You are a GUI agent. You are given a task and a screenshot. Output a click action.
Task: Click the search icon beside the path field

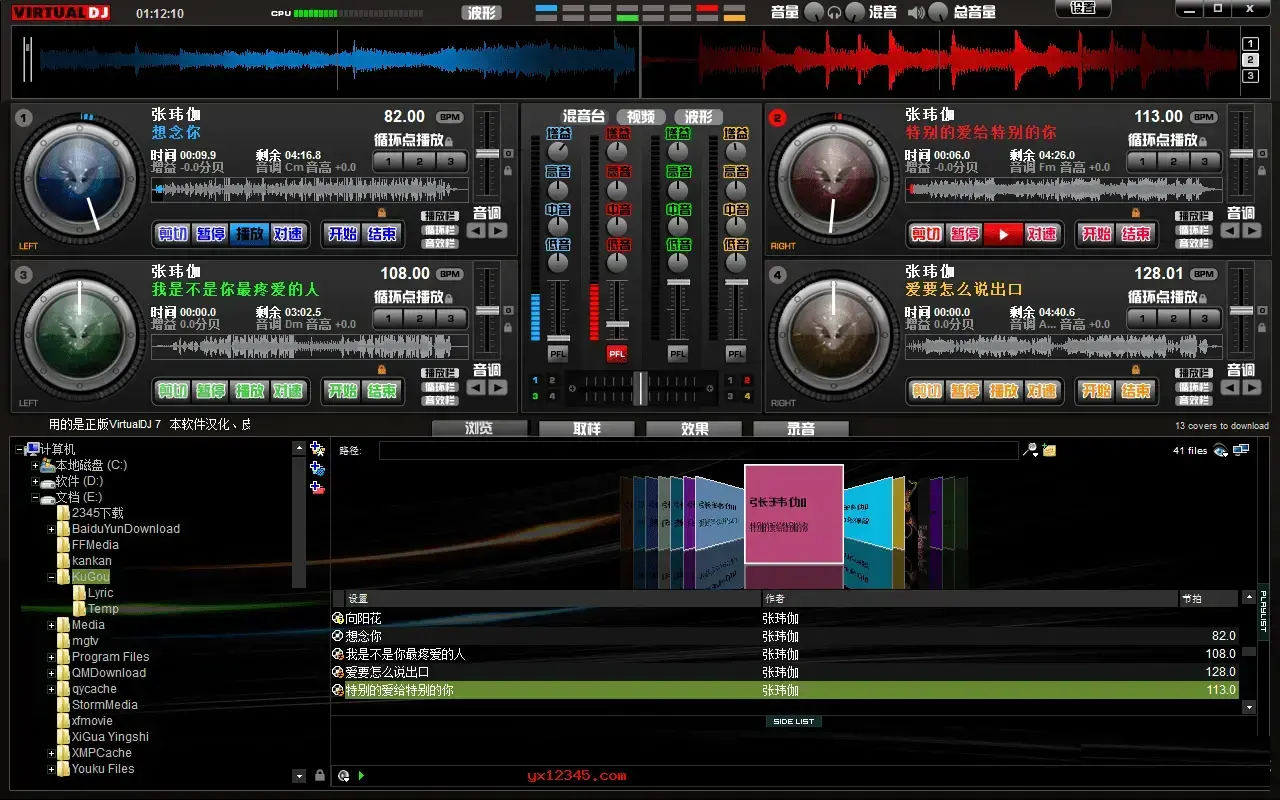pyautogui.click(x=1031, y=451)
